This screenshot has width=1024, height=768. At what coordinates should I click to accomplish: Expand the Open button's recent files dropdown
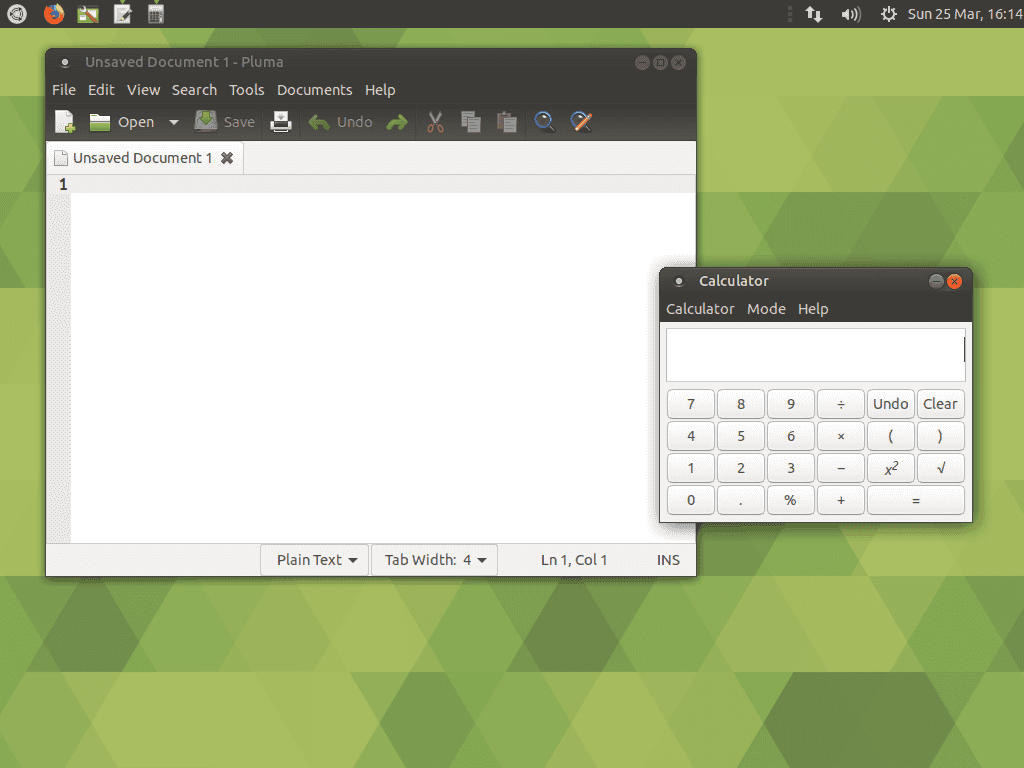pyautogui.click(x=173, y=121)
